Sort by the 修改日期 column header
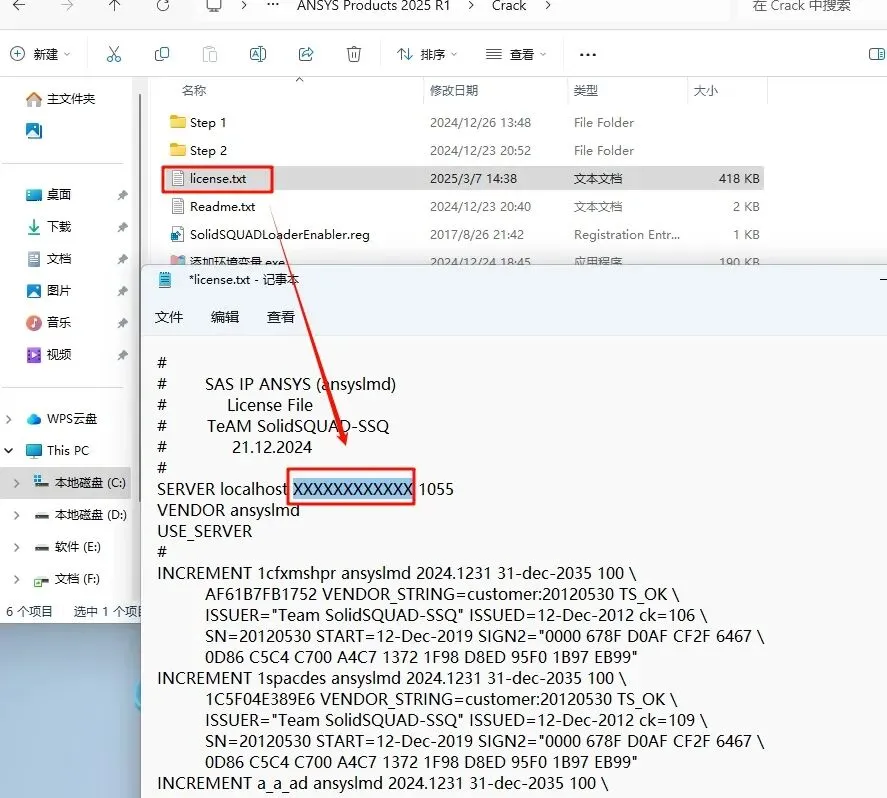Viewport: 887px width, 798px height. [454, 90]
